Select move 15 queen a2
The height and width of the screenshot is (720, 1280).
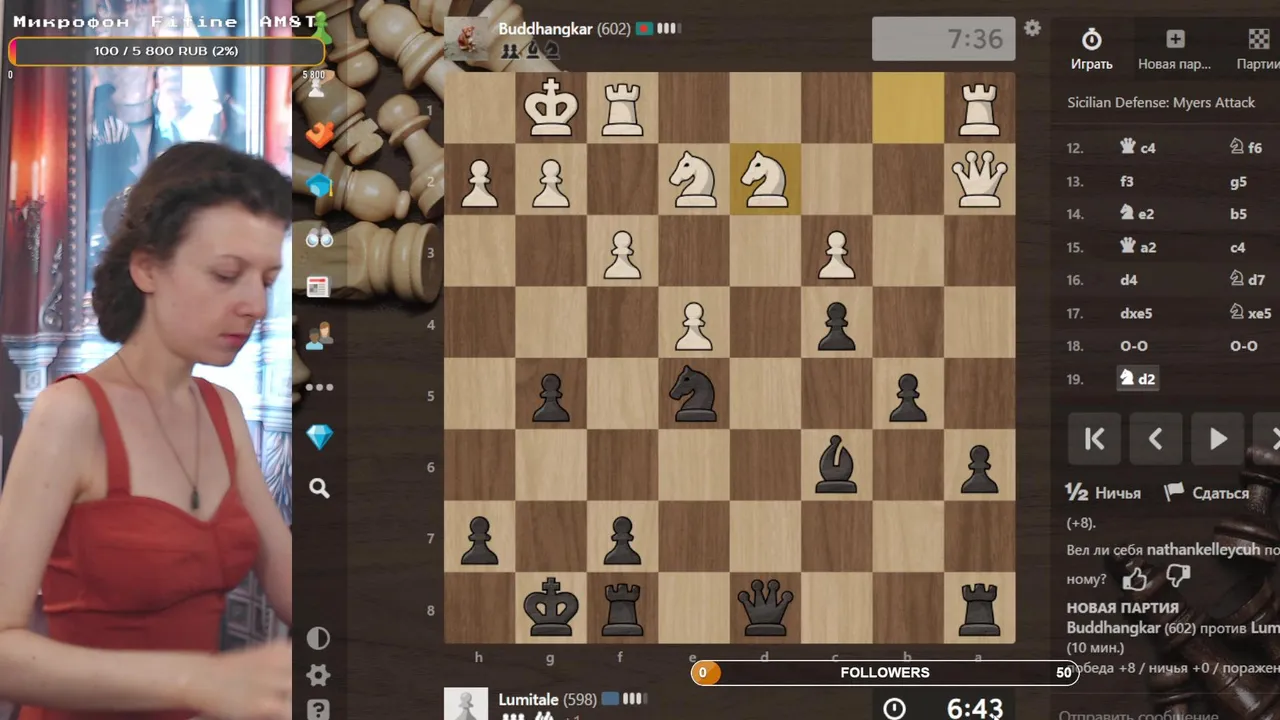[1137, 247]
